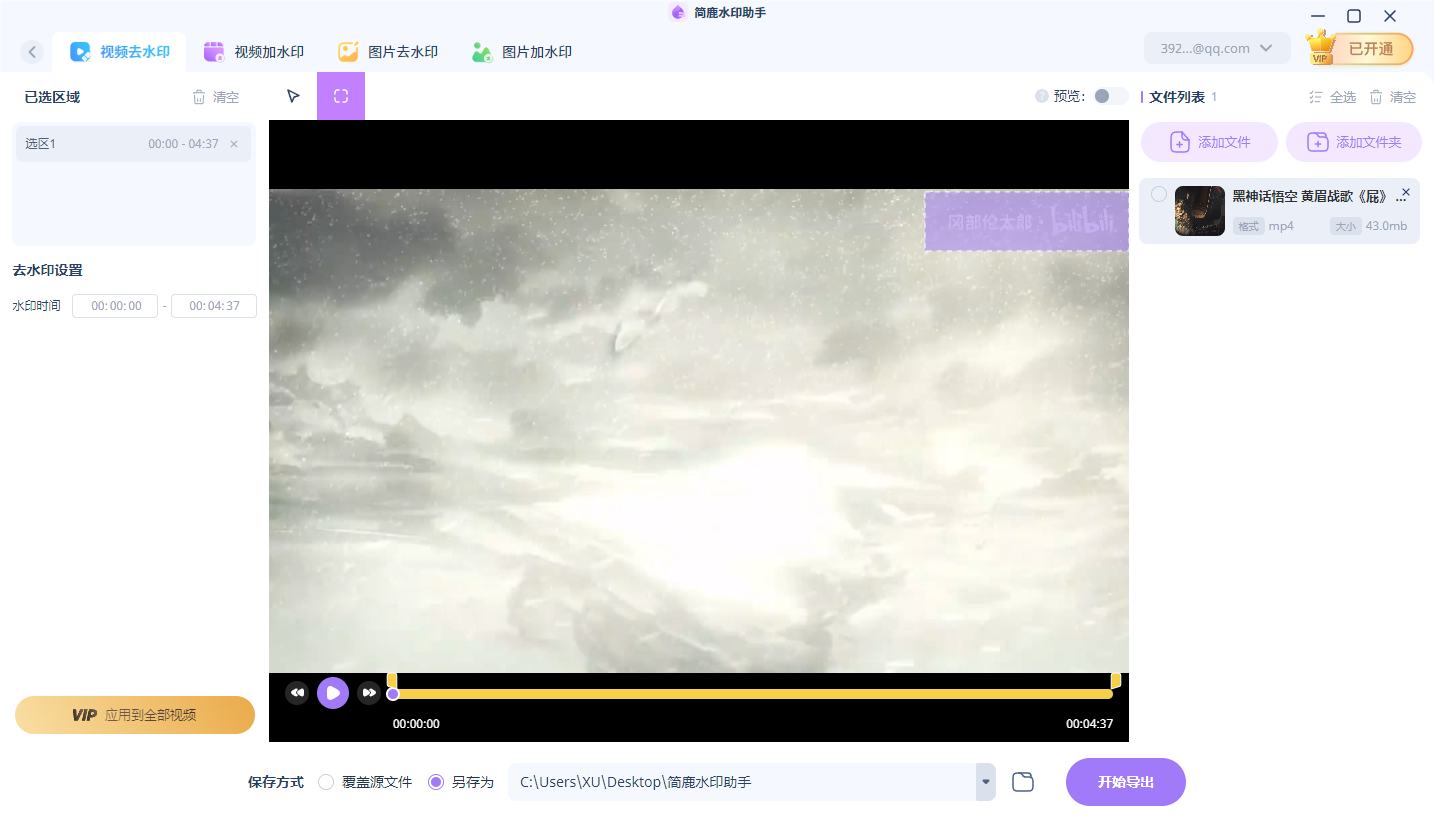Open the 图片去水印 tab
Viewport: 1434px width, 822px height.
click(388, 52)
